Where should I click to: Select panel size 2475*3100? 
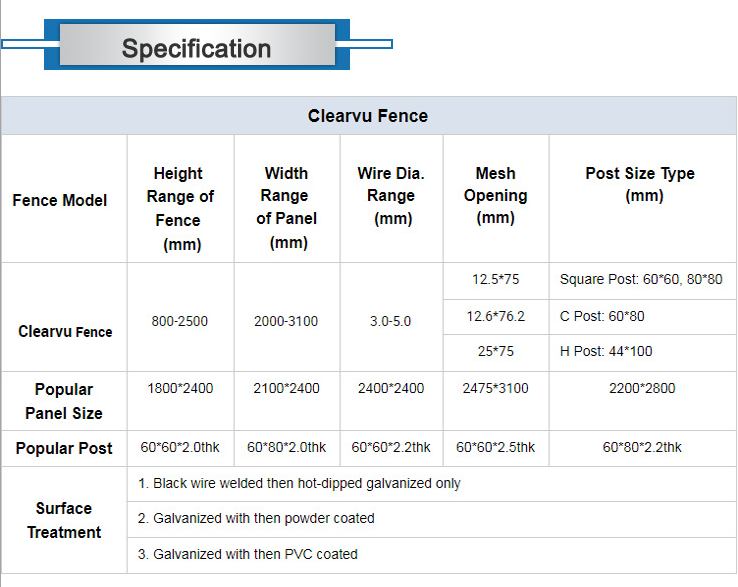coord(495,388)
